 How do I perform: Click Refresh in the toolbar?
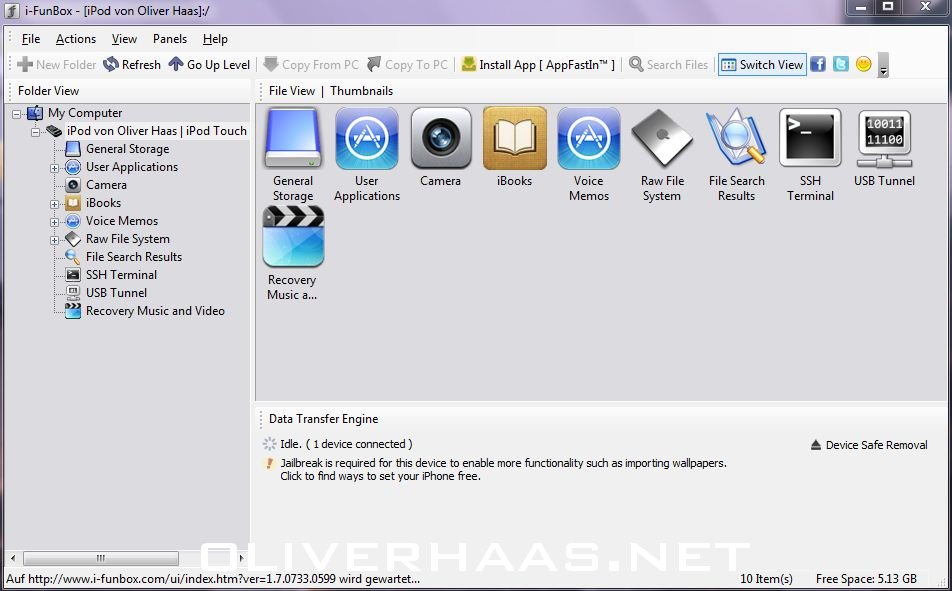[132, 64]
